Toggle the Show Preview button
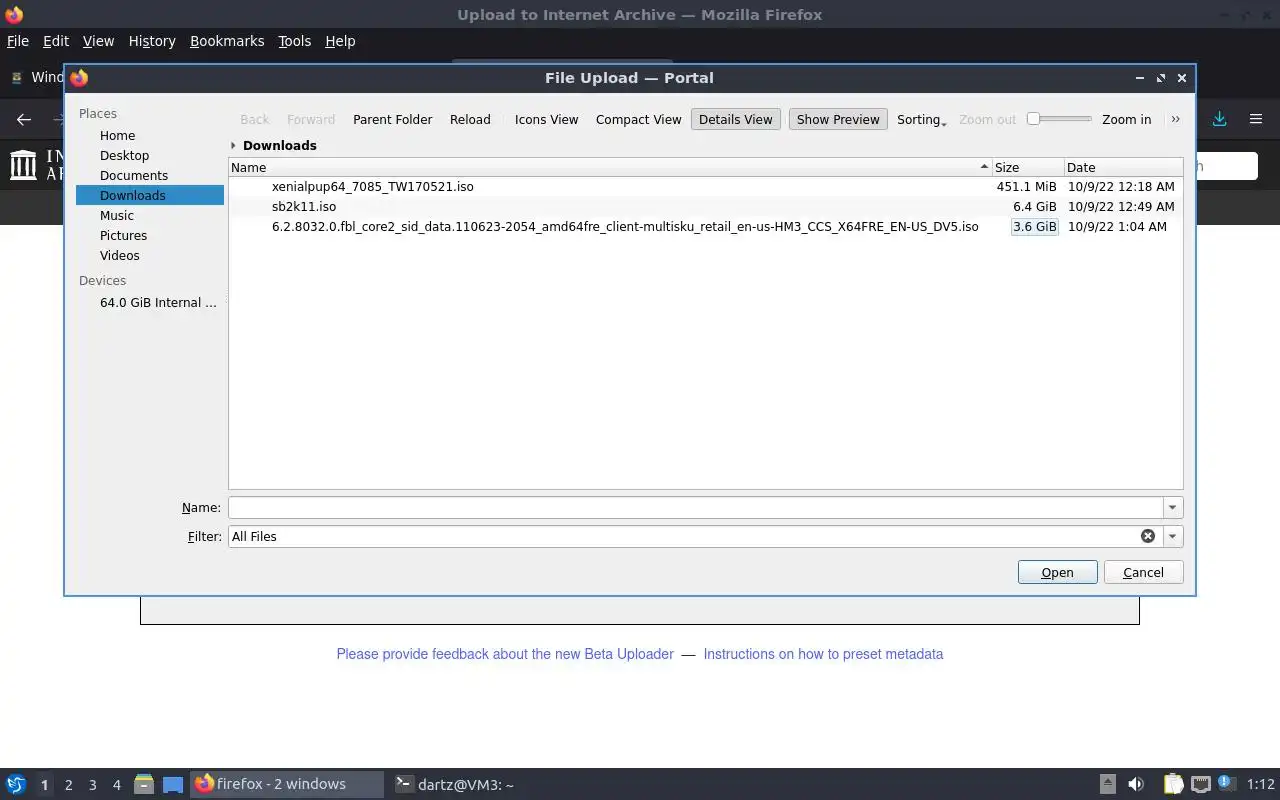Image resolution: width=1280 pixels, height=800 pixels. (838, 119)
